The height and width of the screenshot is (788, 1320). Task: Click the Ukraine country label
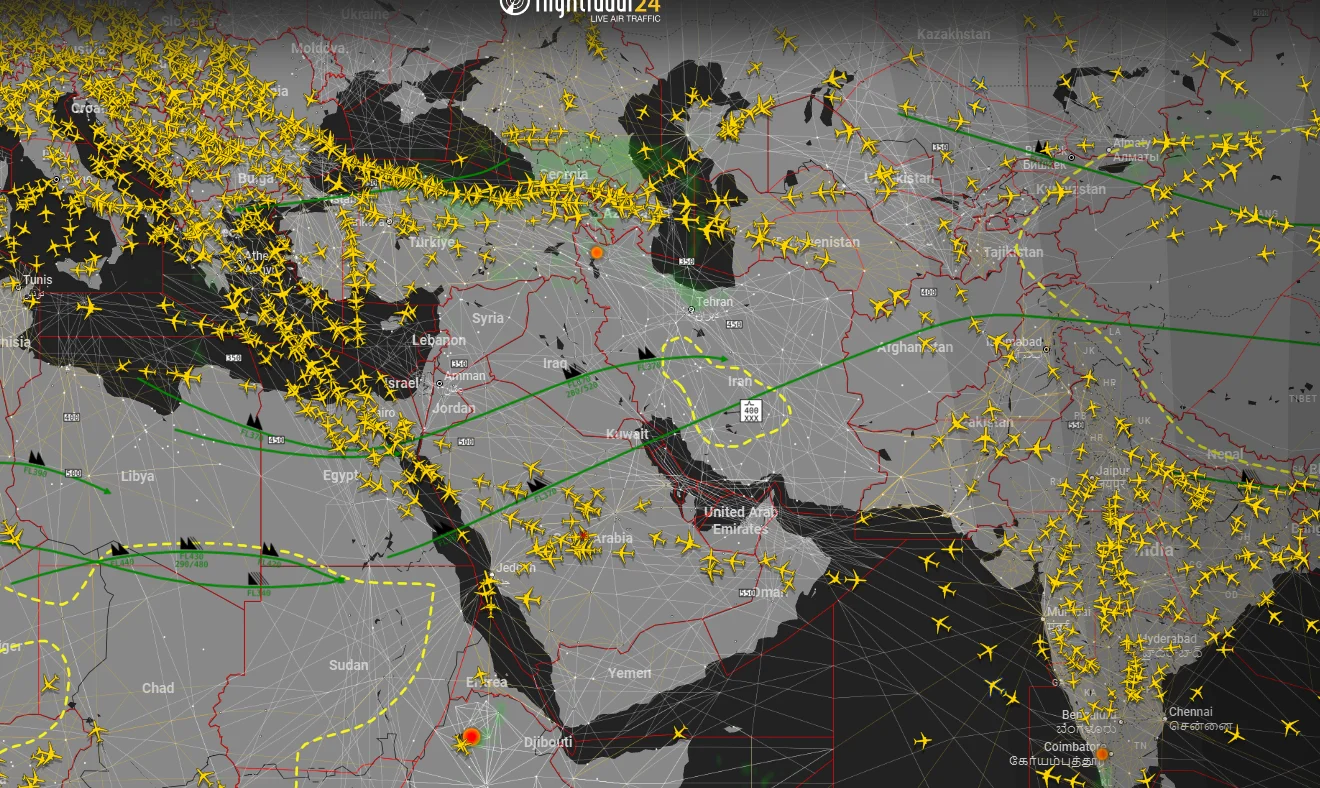tap(365, 15)
